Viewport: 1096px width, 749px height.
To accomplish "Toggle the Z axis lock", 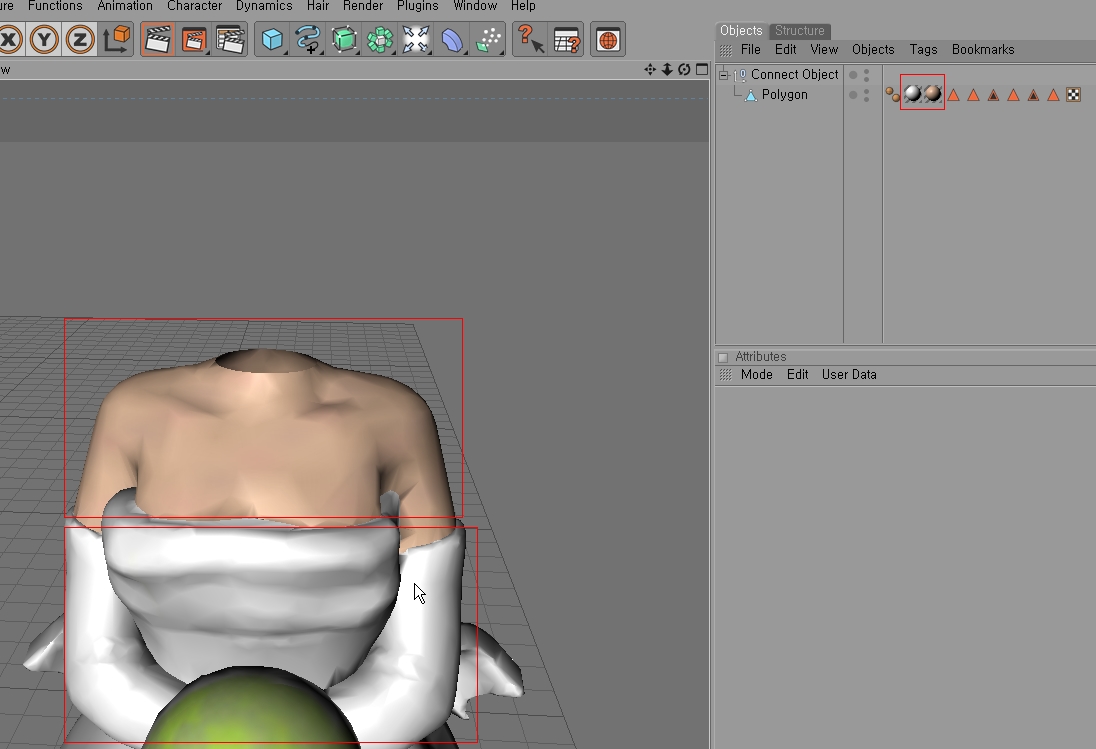I will [x=80, y=40].
